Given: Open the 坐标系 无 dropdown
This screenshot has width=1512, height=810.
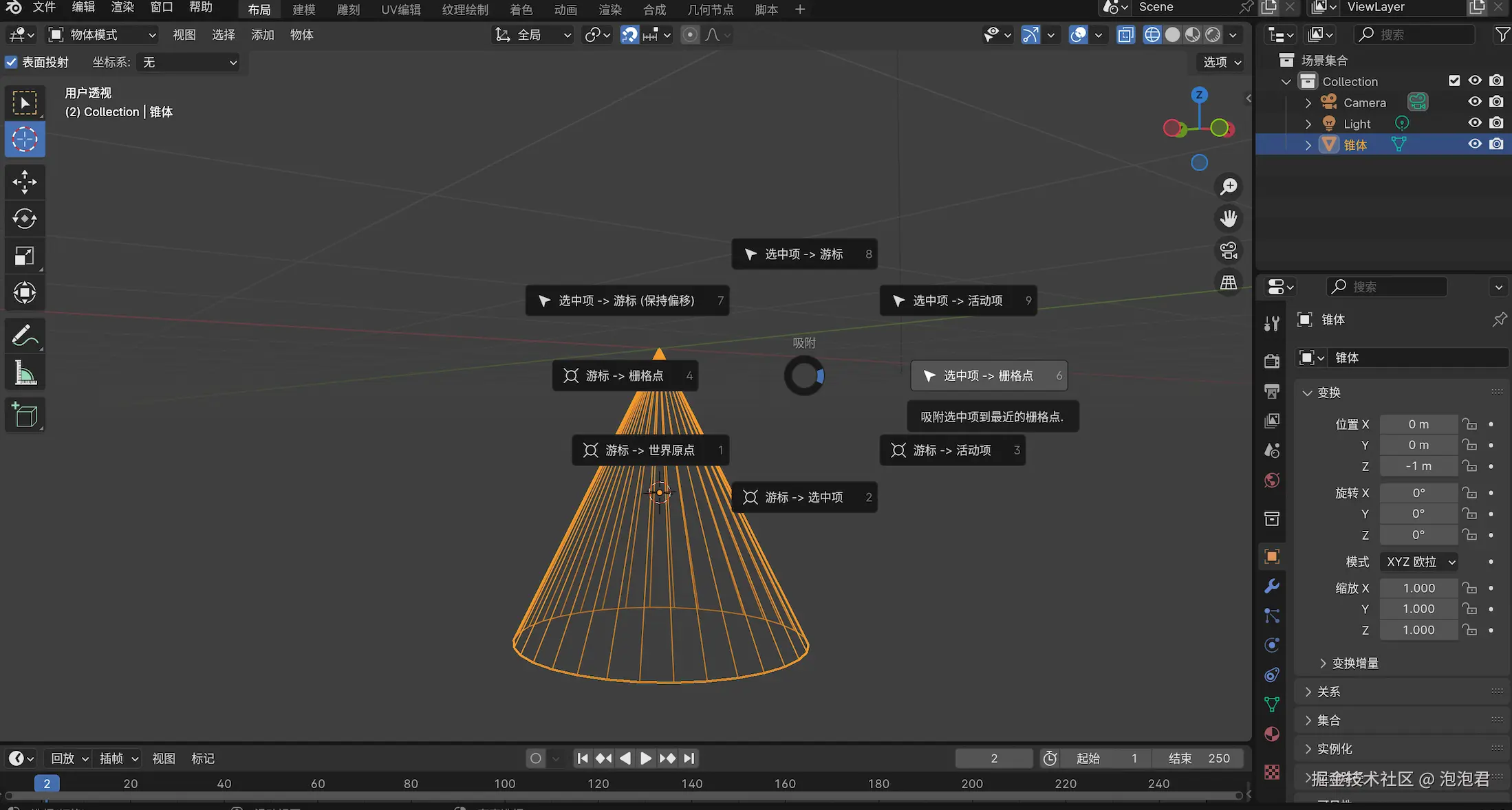Looking at the screenshot, I should [189, 63].
